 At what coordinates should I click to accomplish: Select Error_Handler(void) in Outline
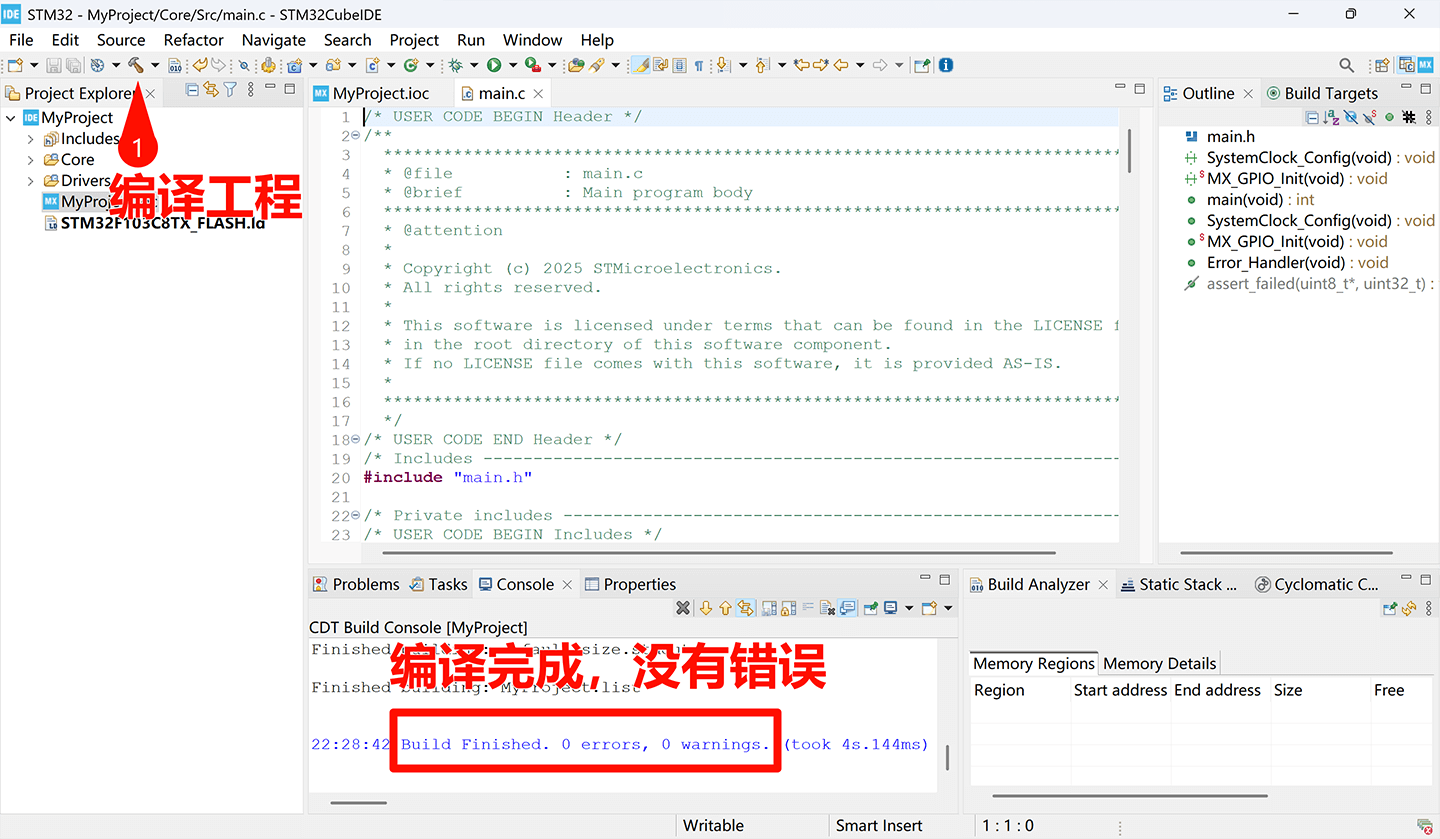1287,262
